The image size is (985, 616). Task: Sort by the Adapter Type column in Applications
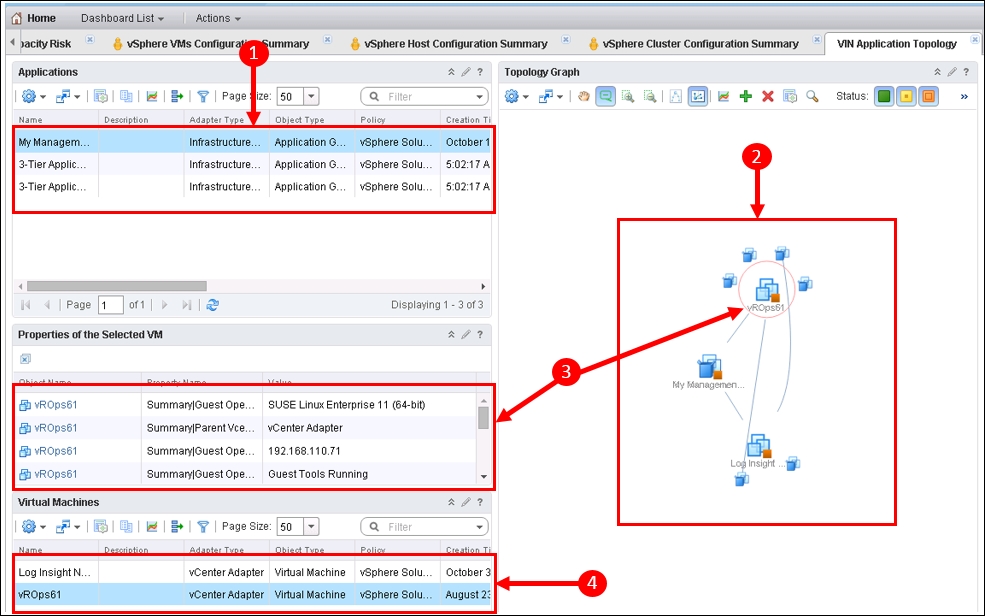[x=217, y=119]
